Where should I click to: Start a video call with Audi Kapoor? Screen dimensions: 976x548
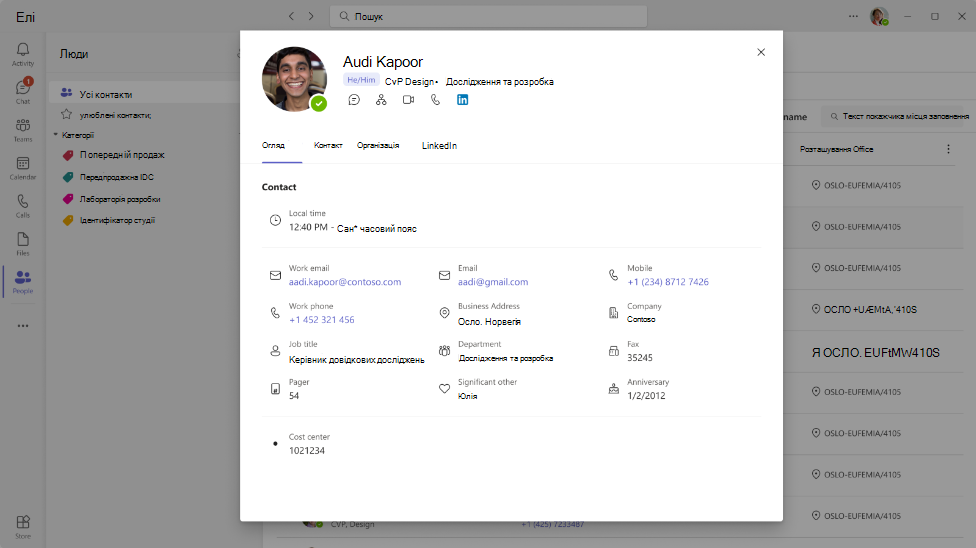click(x=408, y=100)
